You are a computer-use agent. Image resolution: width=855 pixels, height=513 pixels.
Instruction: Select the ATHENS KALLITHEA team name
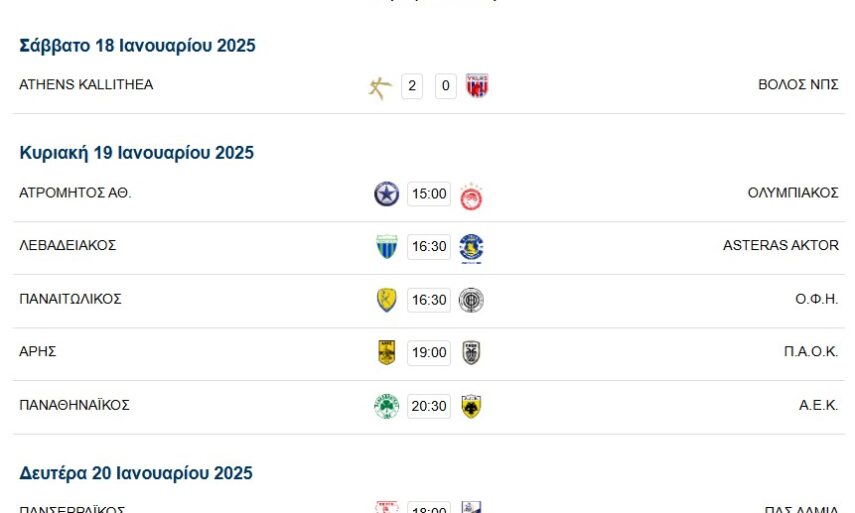tap(86, 85)
